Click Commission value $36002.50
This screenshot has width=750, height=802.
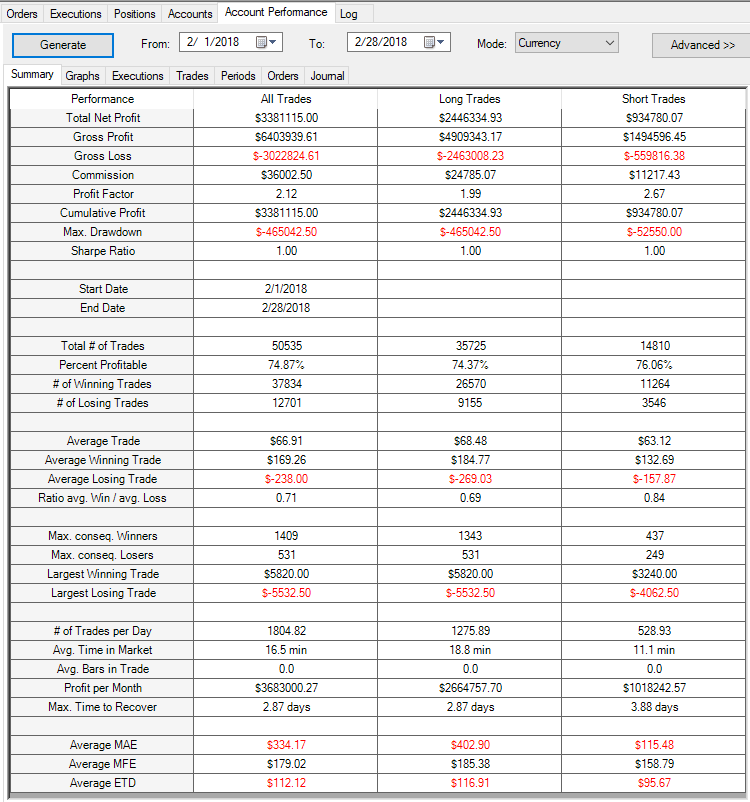pos(286,174)
